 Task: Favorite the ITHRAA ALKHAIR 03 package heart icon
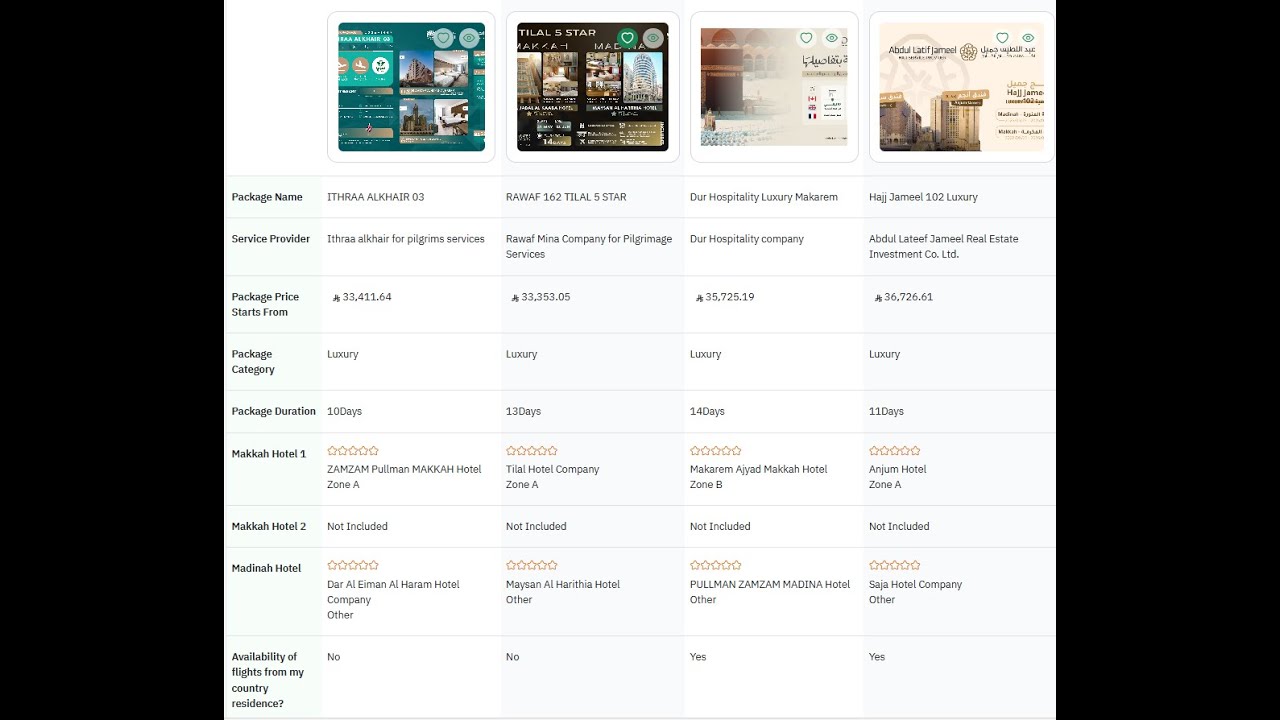[x=444, y=38]
